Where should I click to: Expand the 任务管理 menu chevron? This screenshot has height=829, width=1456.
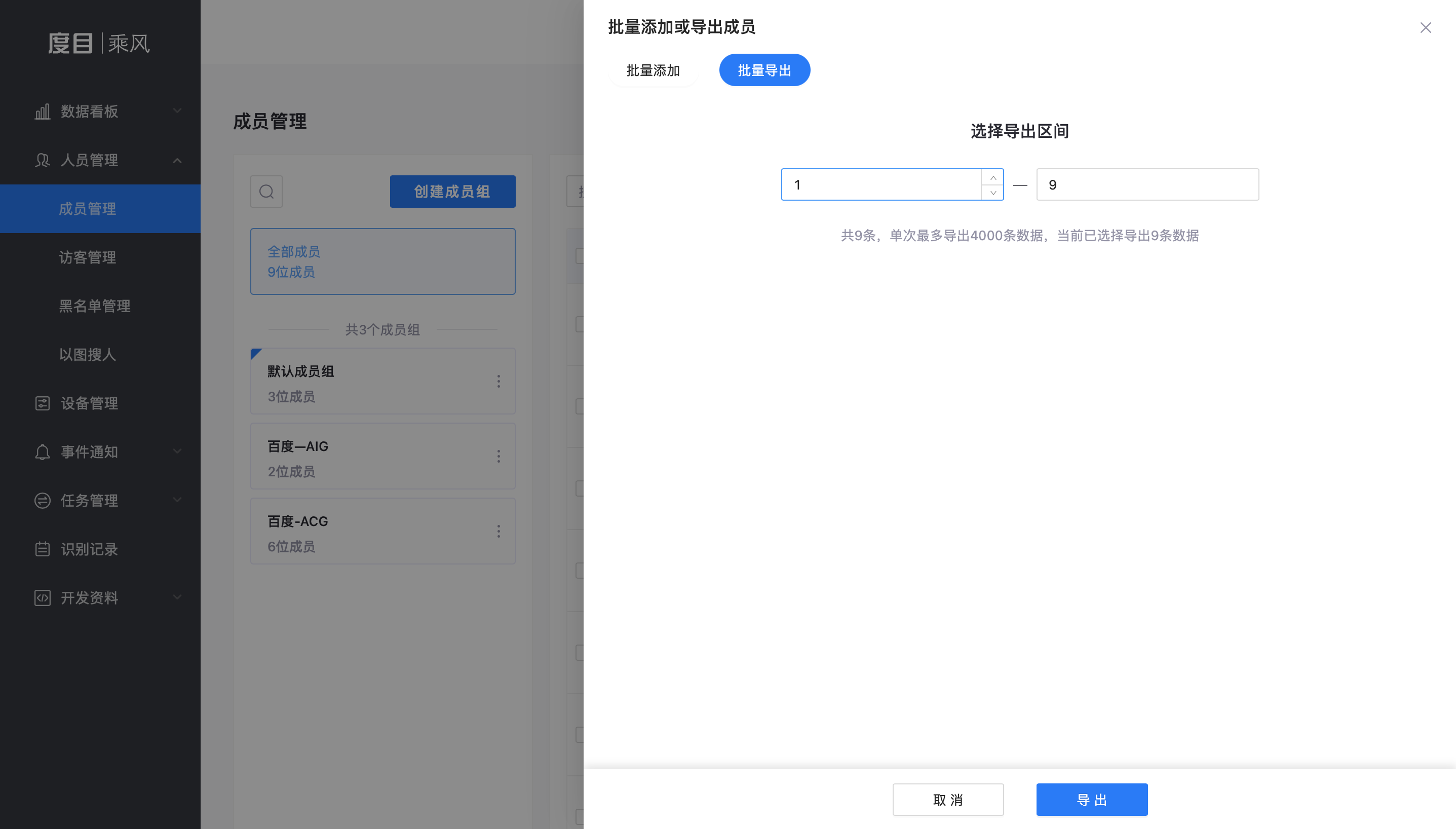tap(178, 499)
